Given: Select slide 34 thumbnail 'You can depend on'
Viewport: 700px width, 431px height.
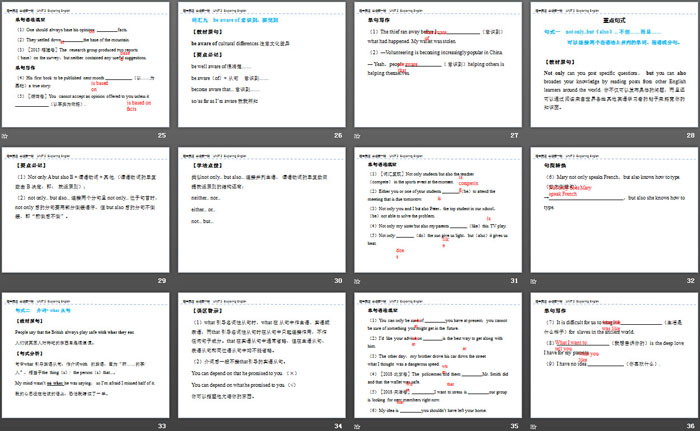Looking at the screenshot, I should coord(262,356).
